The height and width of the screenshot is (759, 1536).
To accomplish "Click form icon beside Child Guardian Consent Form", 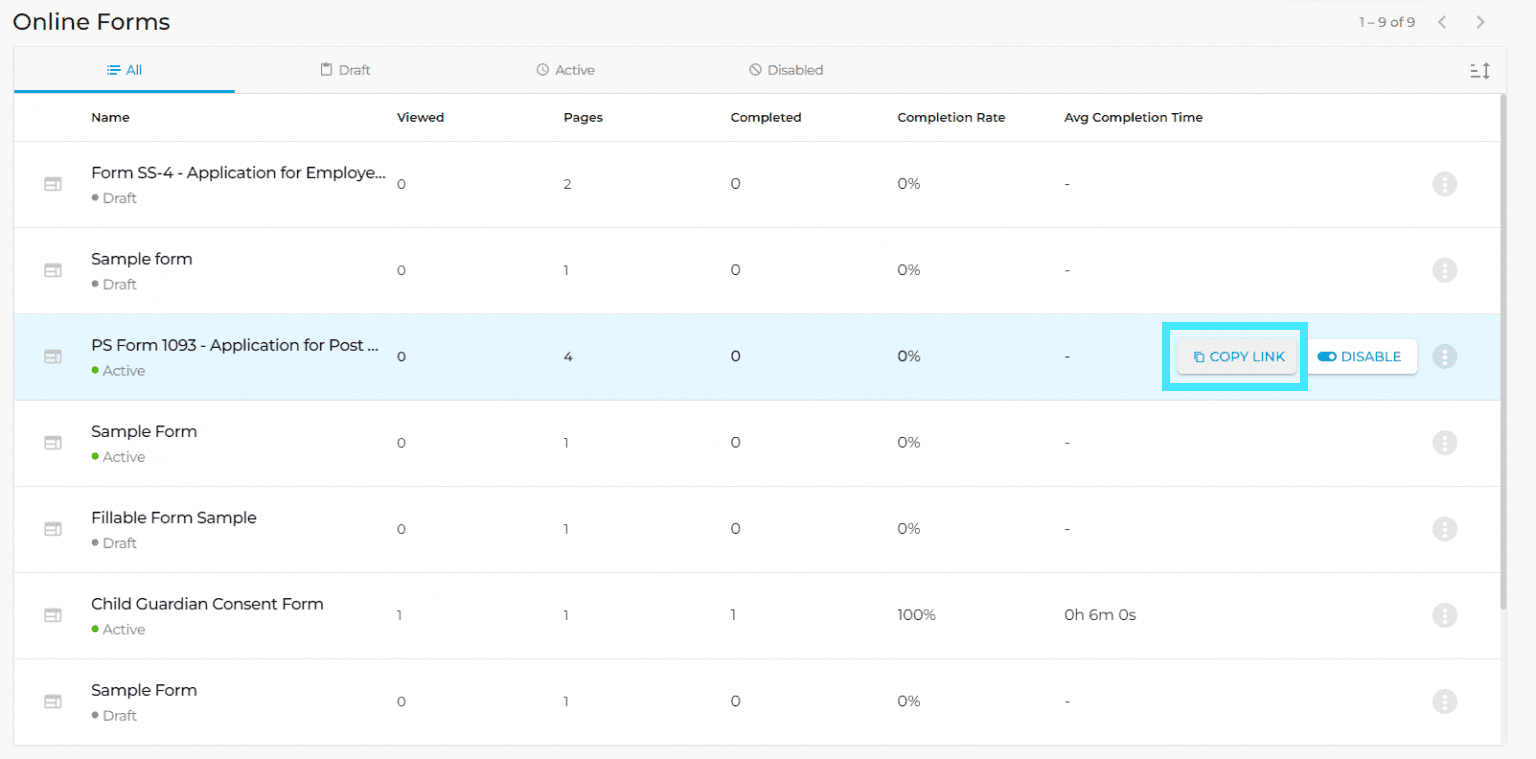I will coord(53,615).
